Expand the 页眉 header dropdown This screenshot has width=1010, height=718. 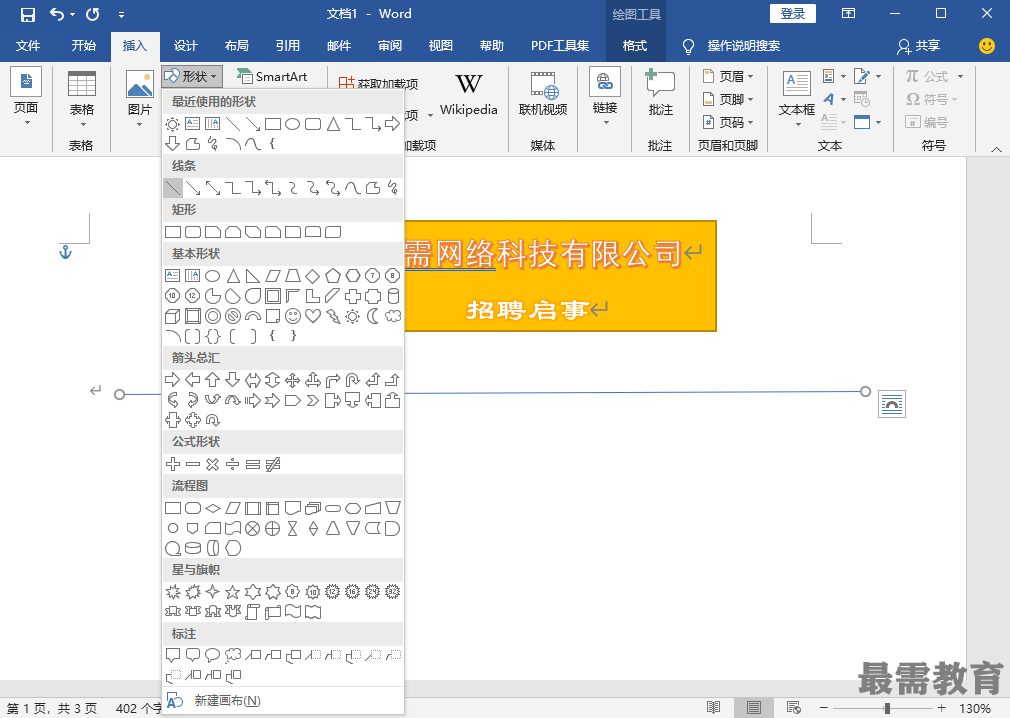729,77
